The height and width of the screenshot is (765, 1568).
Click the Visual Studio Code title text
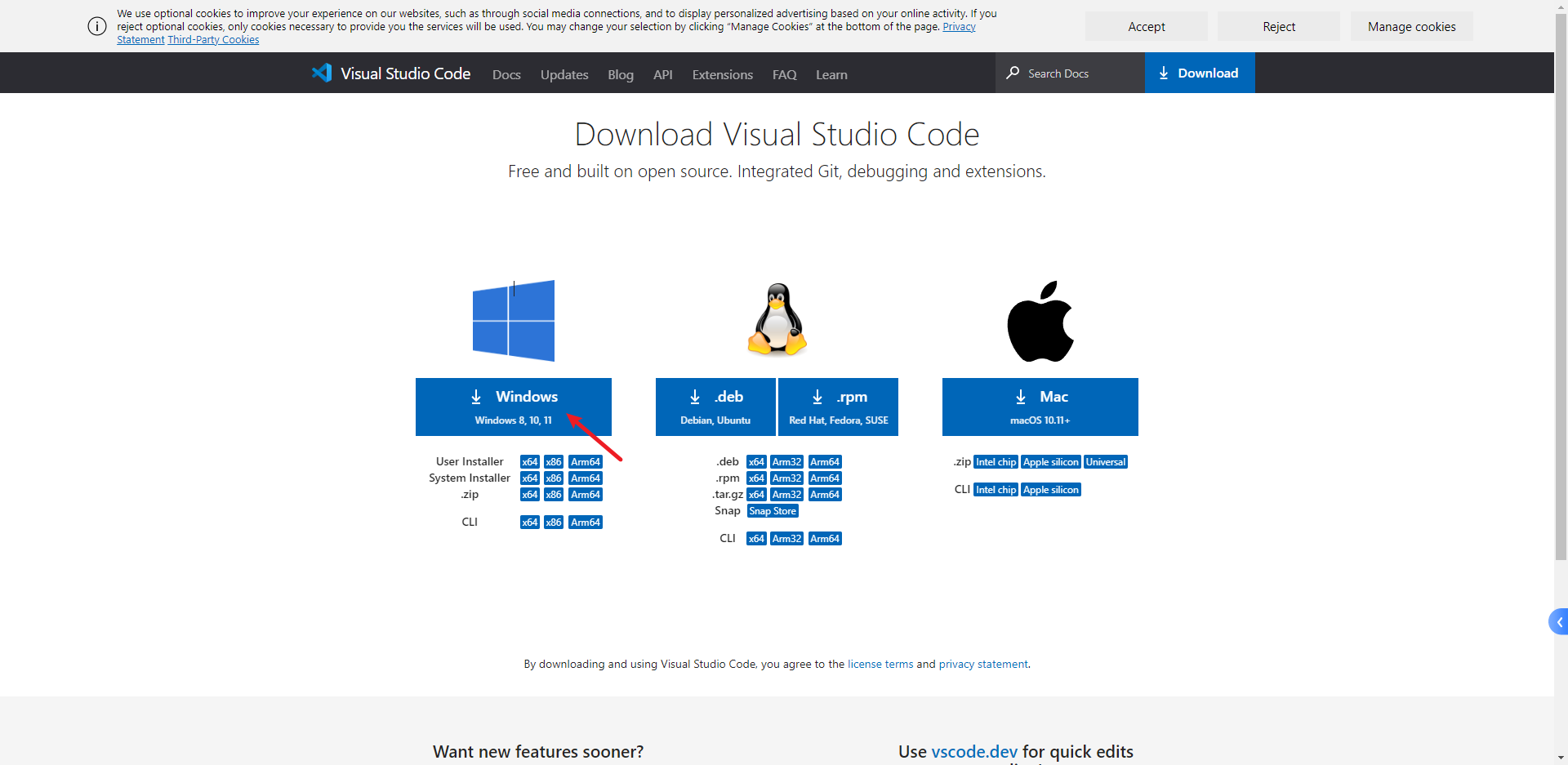tap(405, 73)
